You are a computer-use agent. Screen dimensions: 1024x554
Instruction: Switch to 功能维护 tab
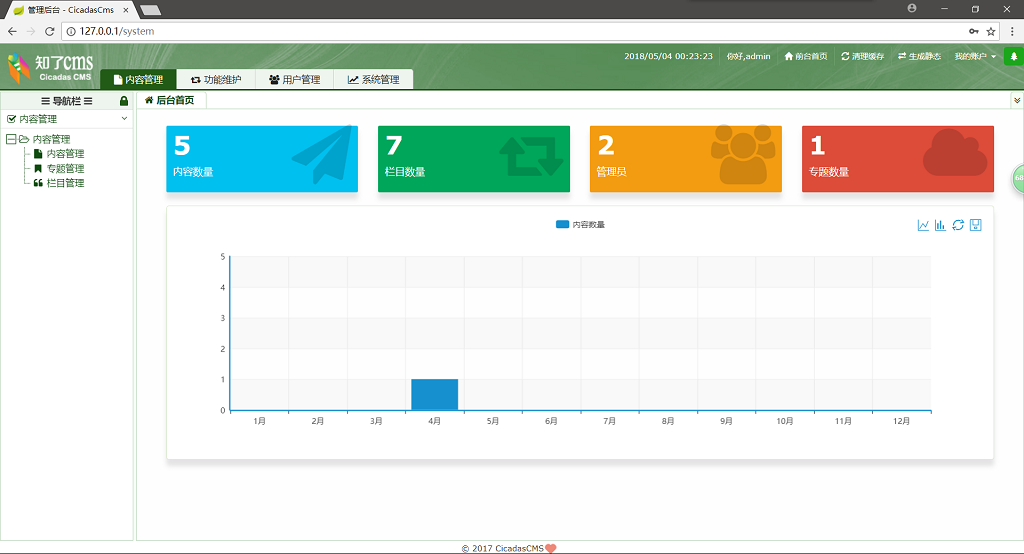215,80
